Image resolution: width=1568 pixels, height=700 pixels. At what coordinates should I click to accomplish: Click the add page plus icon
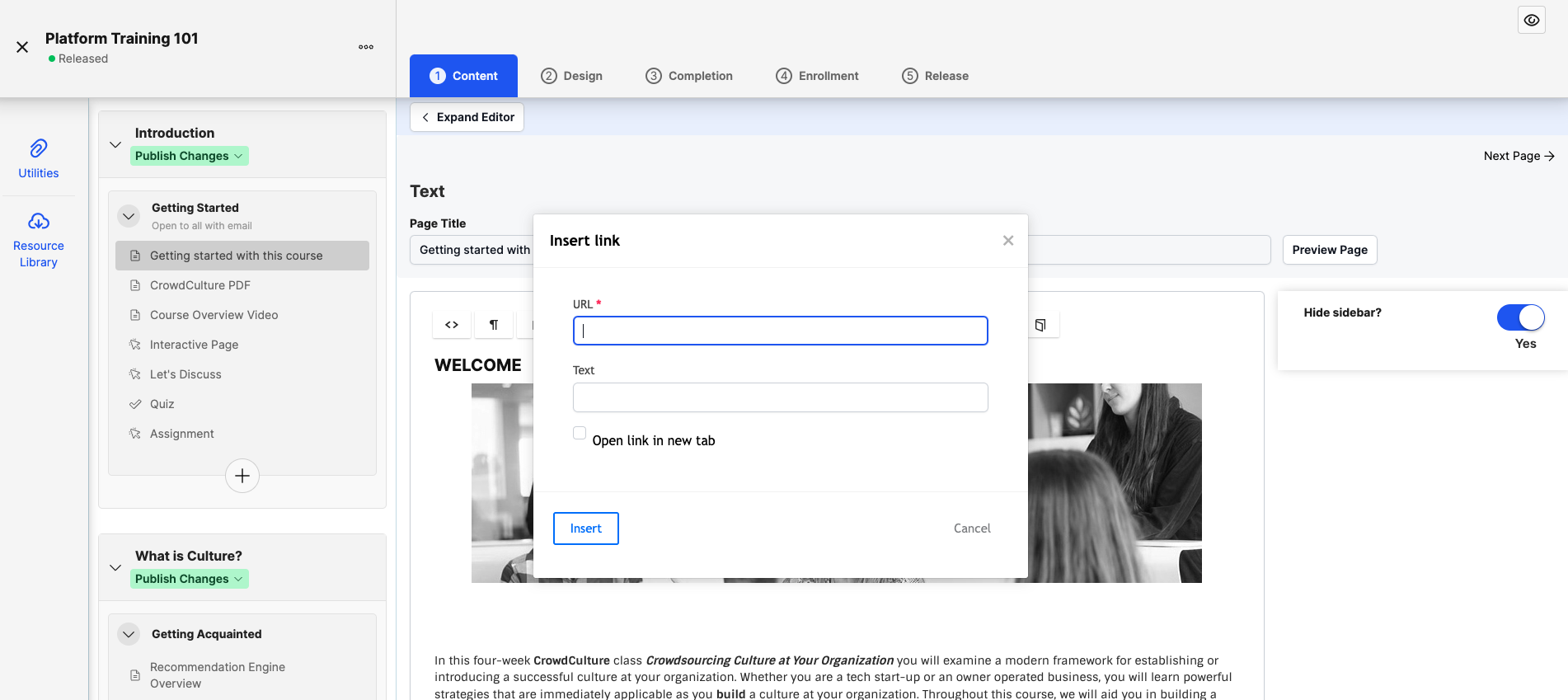[x=242, y=476]
